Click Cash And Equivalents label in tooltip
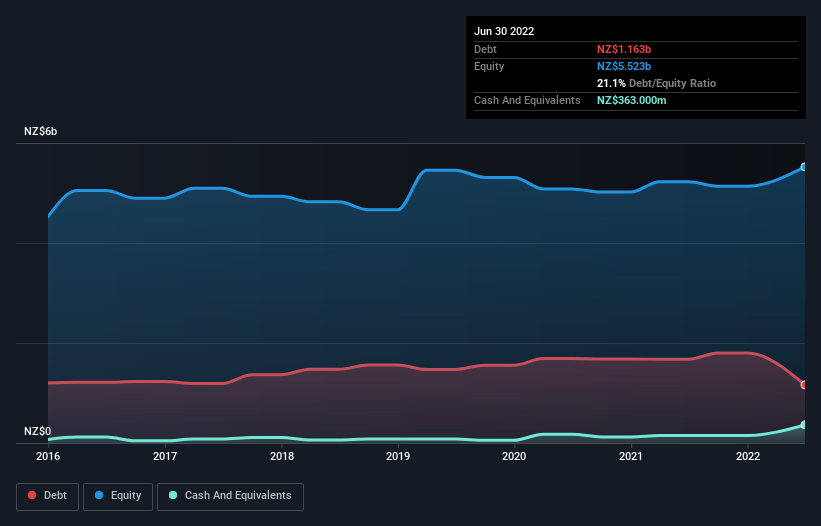This screenshot has height=526, width=821. pos(527,100)
